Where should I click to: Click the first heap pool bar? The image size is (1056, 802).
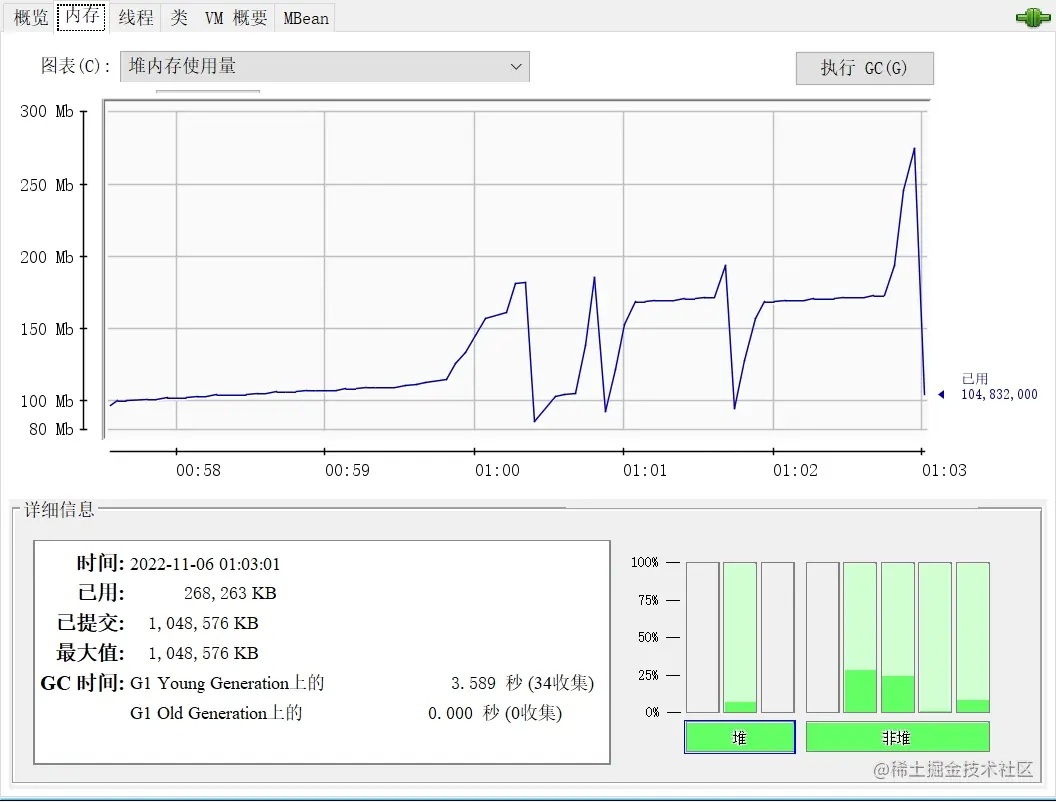click(x=702, y=637)
